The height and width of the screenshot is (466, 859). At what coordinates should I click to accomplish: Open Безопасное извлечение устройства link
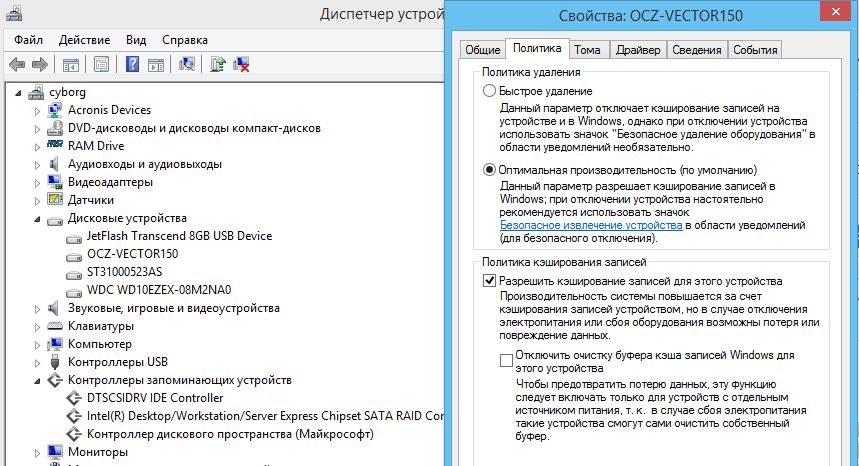[591, 225]
